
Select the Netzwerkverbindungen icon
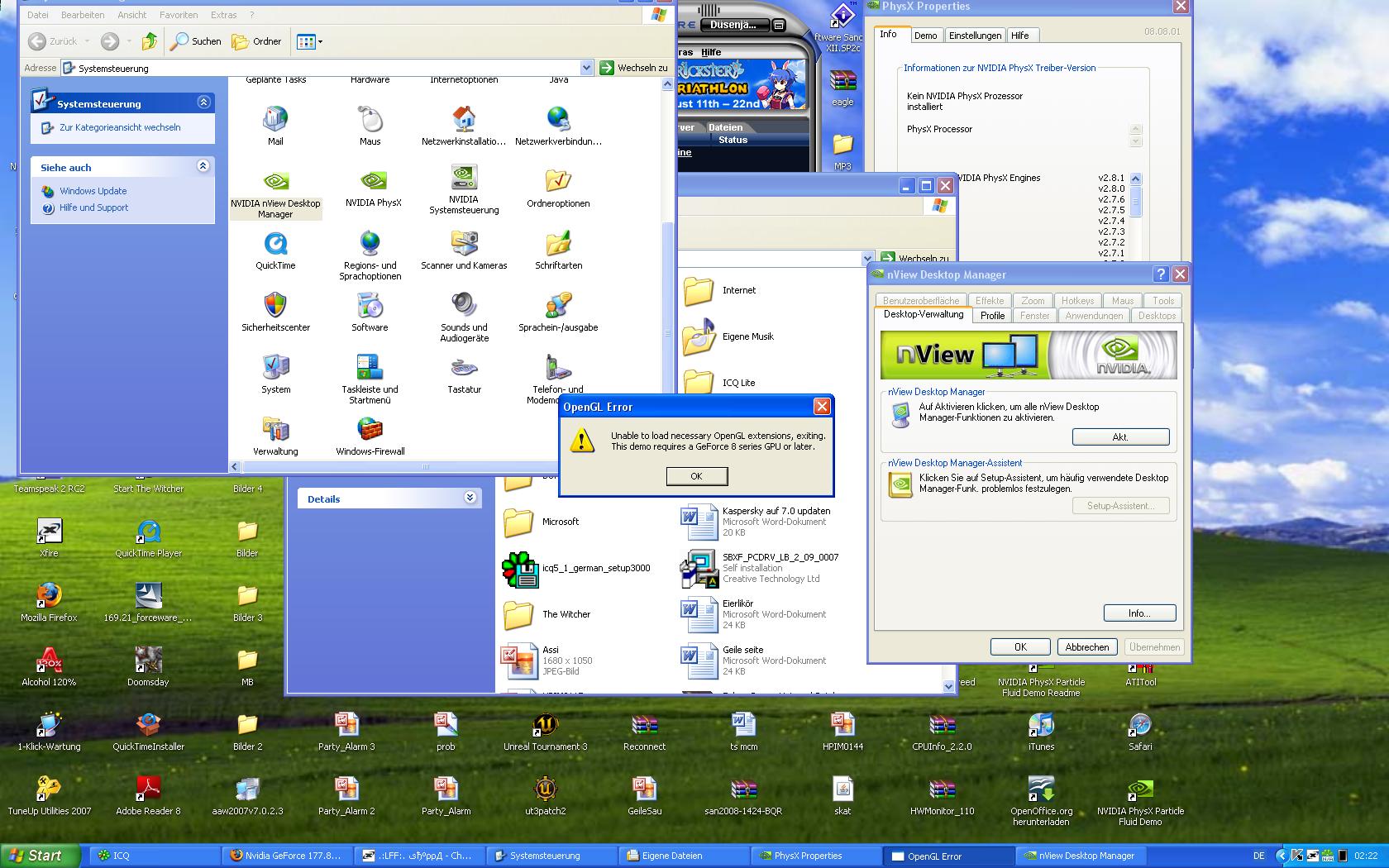click(558, 126)
